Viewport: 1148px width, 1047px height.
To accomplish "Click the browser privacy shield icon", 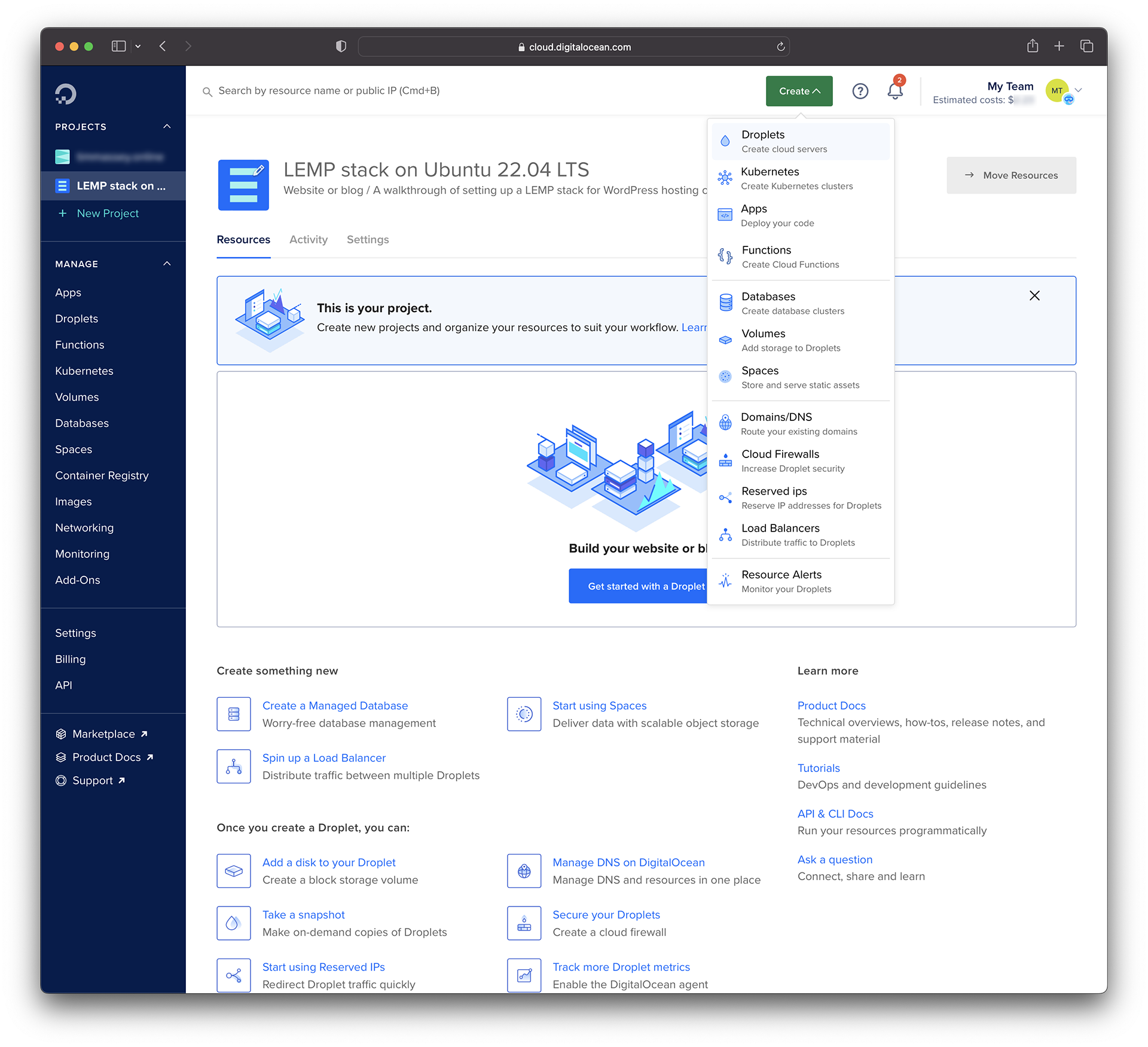I will (x=341, y=47).
